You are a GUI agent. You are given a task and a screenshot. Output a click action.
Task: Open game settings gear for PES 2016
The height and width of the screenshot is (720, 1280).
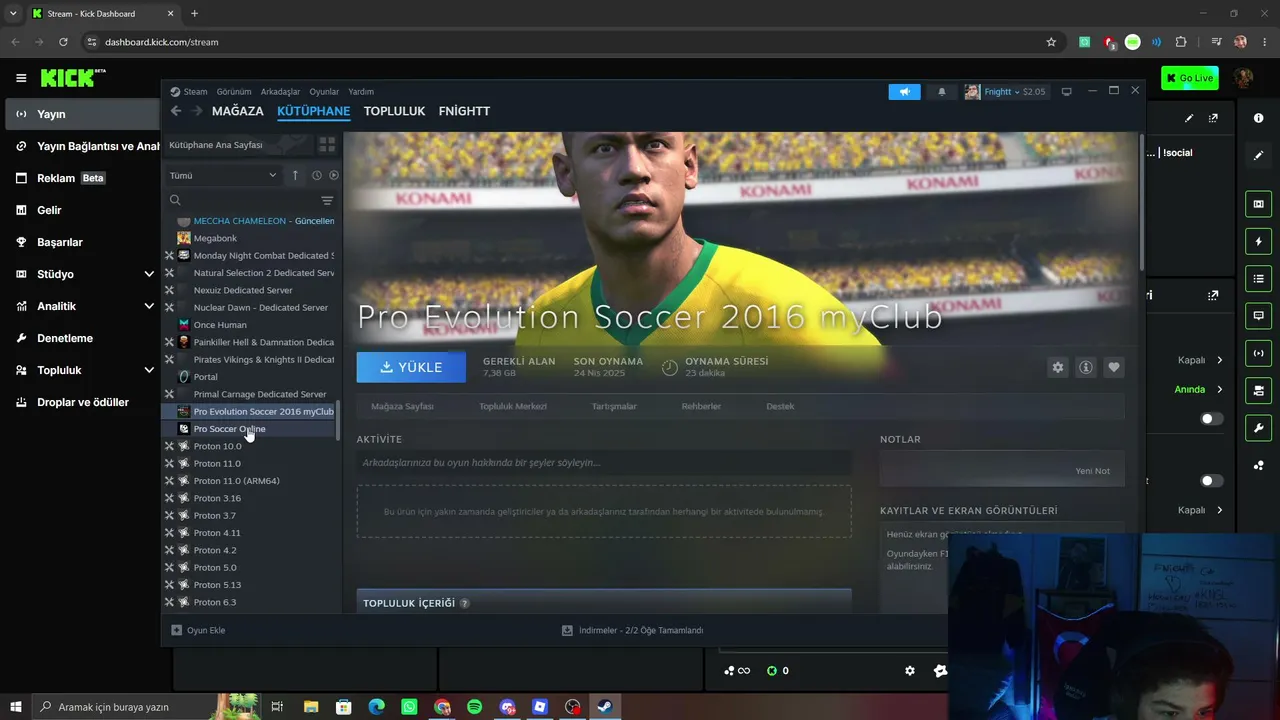pyautogui.click(x=1058, y=367)
